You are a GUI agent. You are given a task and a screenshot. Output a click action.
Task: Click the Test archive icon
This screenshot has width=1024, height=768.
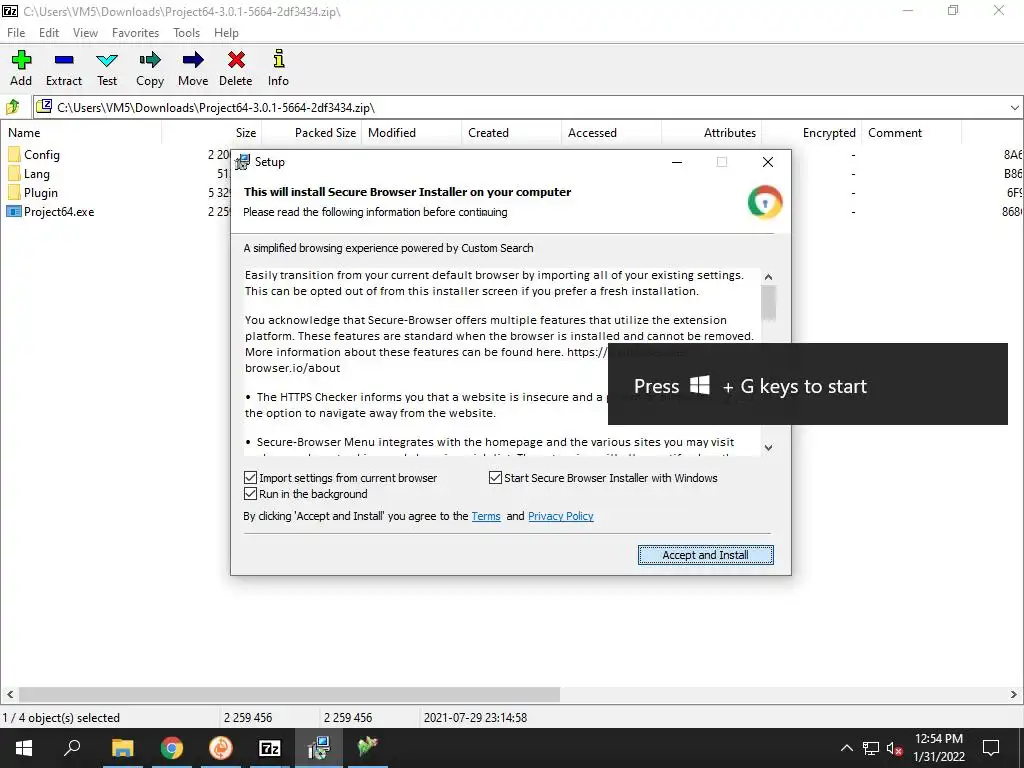[x=107, y=60]
